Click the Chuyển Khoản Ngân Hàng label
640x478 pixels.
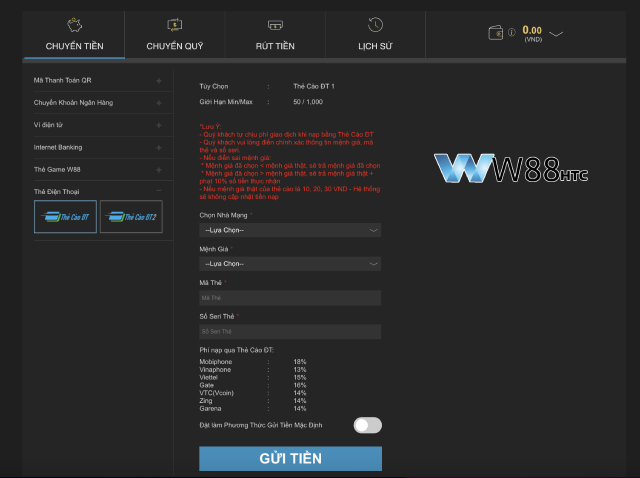[x=73, y=102]
